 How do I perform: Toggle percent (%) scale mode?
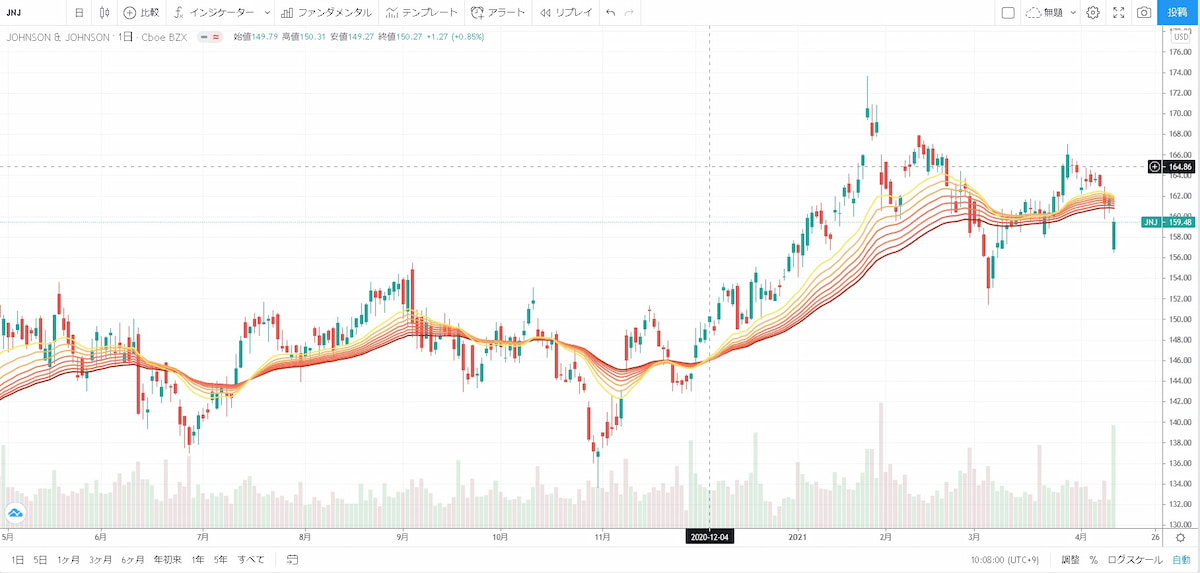click(1094, 560)
